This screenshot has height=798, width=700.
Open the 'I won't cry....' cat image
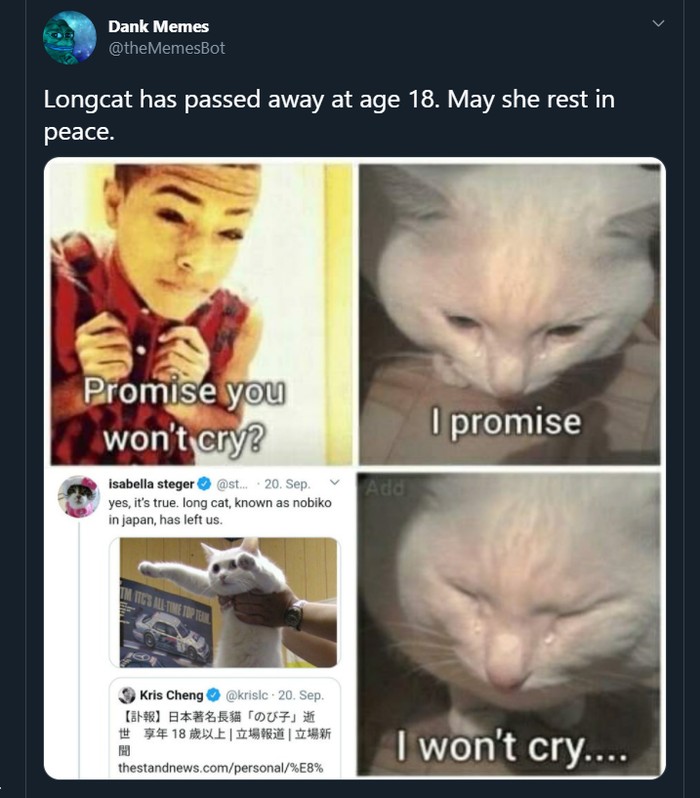pyautogui.click(x=510, y=624)
